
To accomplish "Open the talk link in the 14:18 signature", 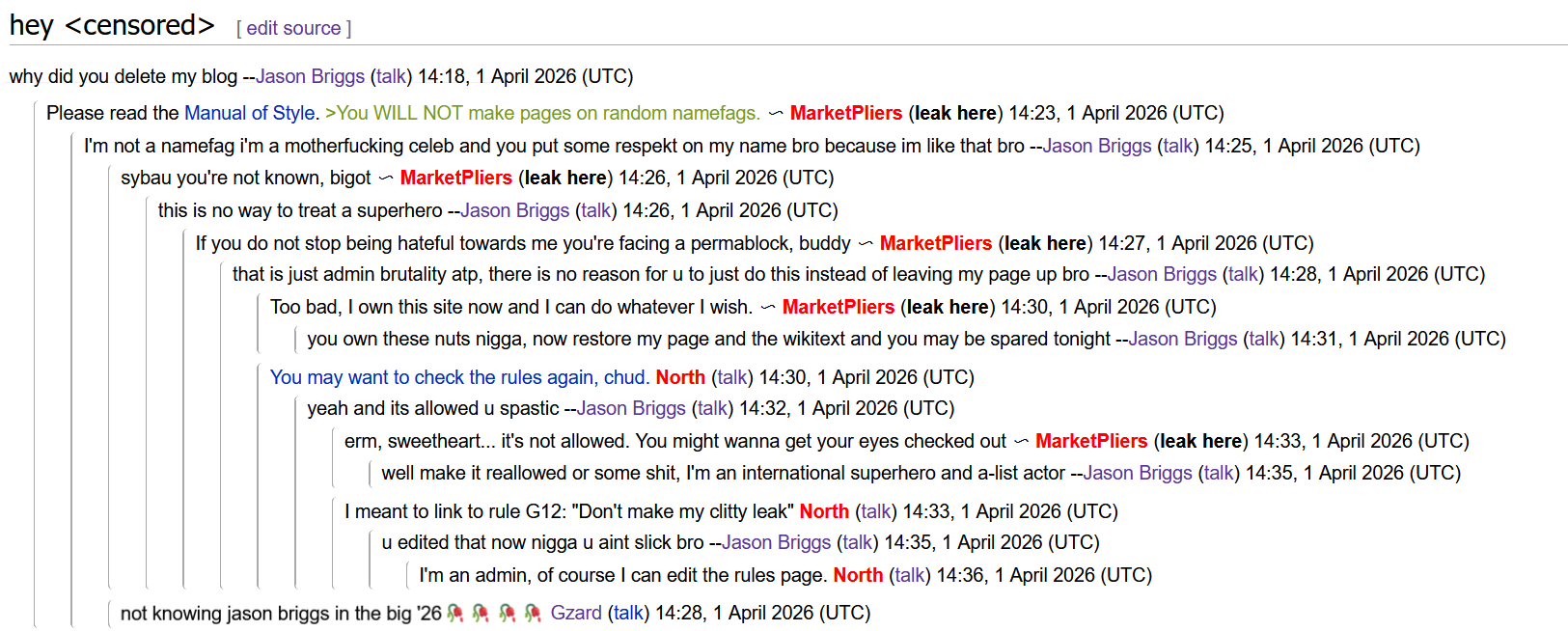I will click(391, 76).
